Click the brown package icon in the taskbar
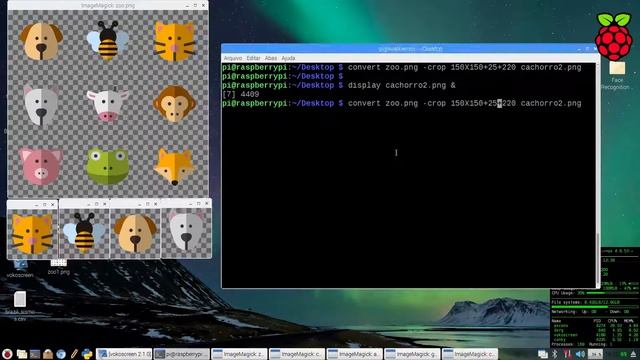Image resolution: width=640 pixels, height=360 pixels. click(48, 354)
